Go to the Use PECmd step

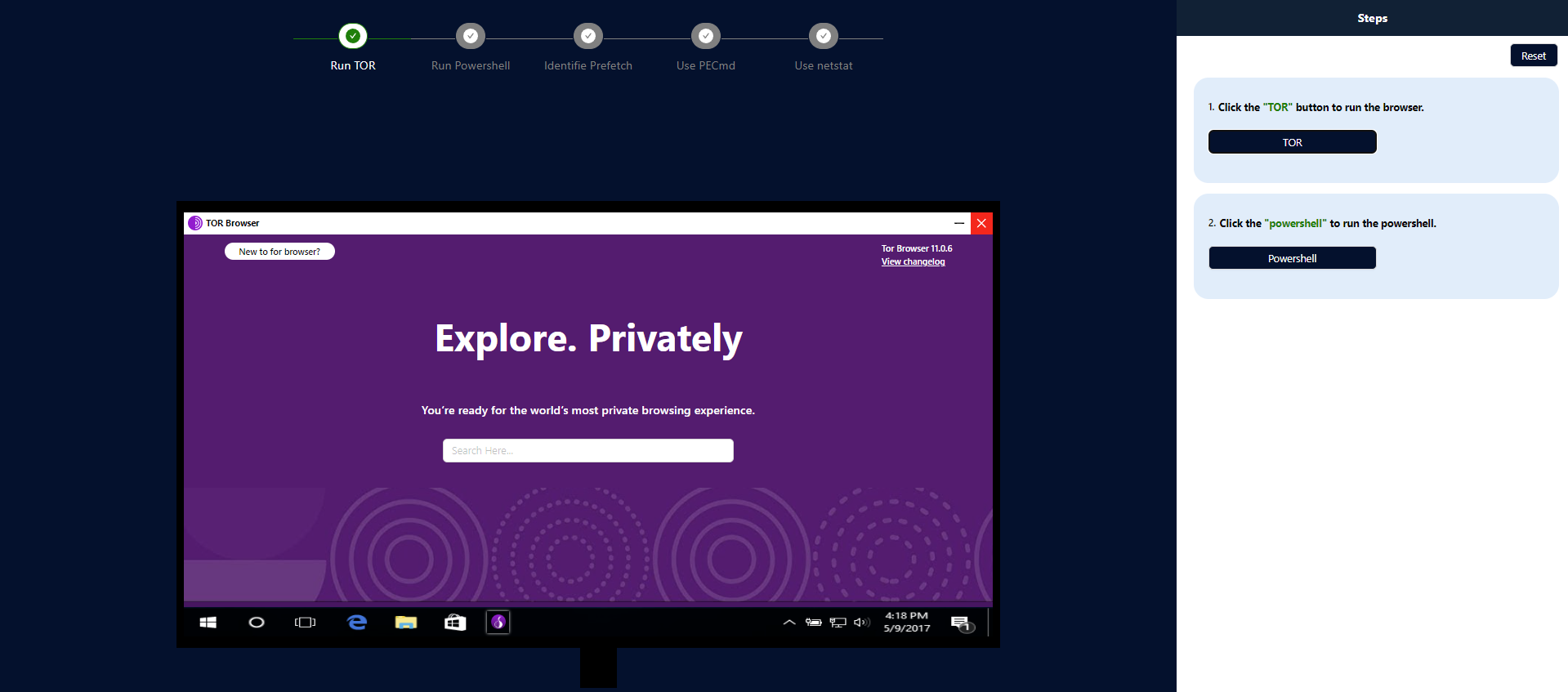click(x=706, y=36)
